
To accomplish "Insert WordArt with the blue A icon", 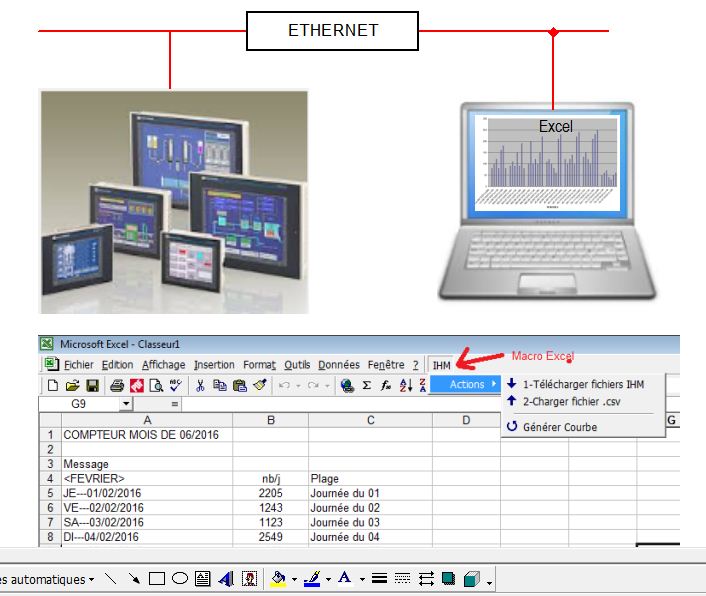I will point(226,578).
